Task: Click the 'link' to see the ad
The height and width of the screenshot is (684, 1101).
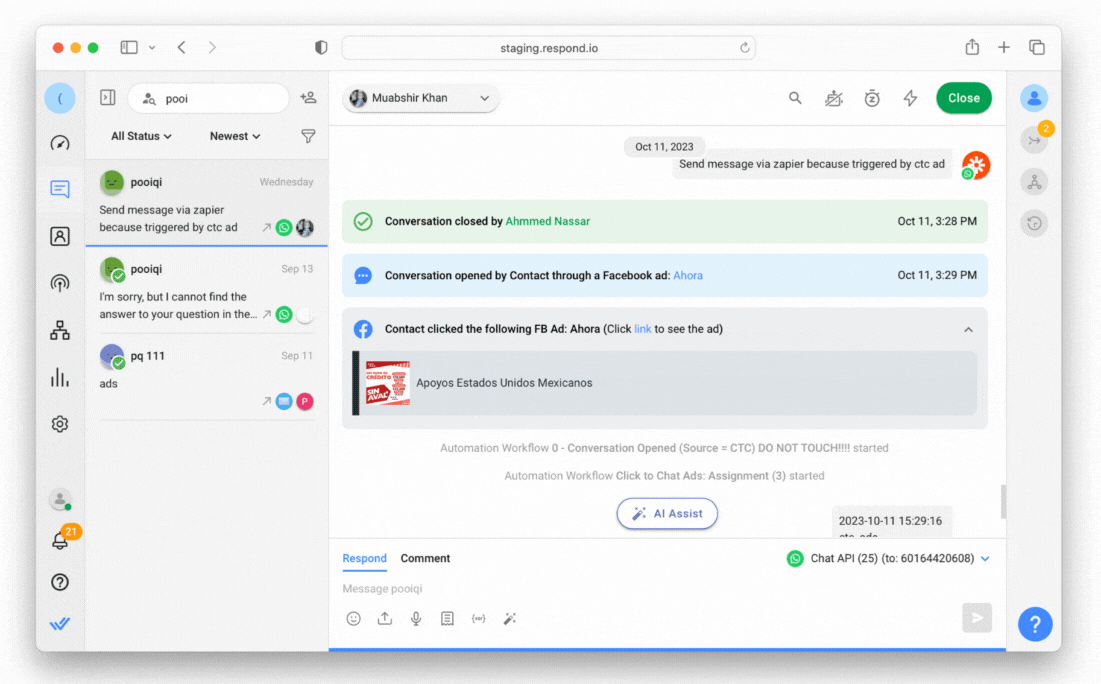Action: [642, 329]
